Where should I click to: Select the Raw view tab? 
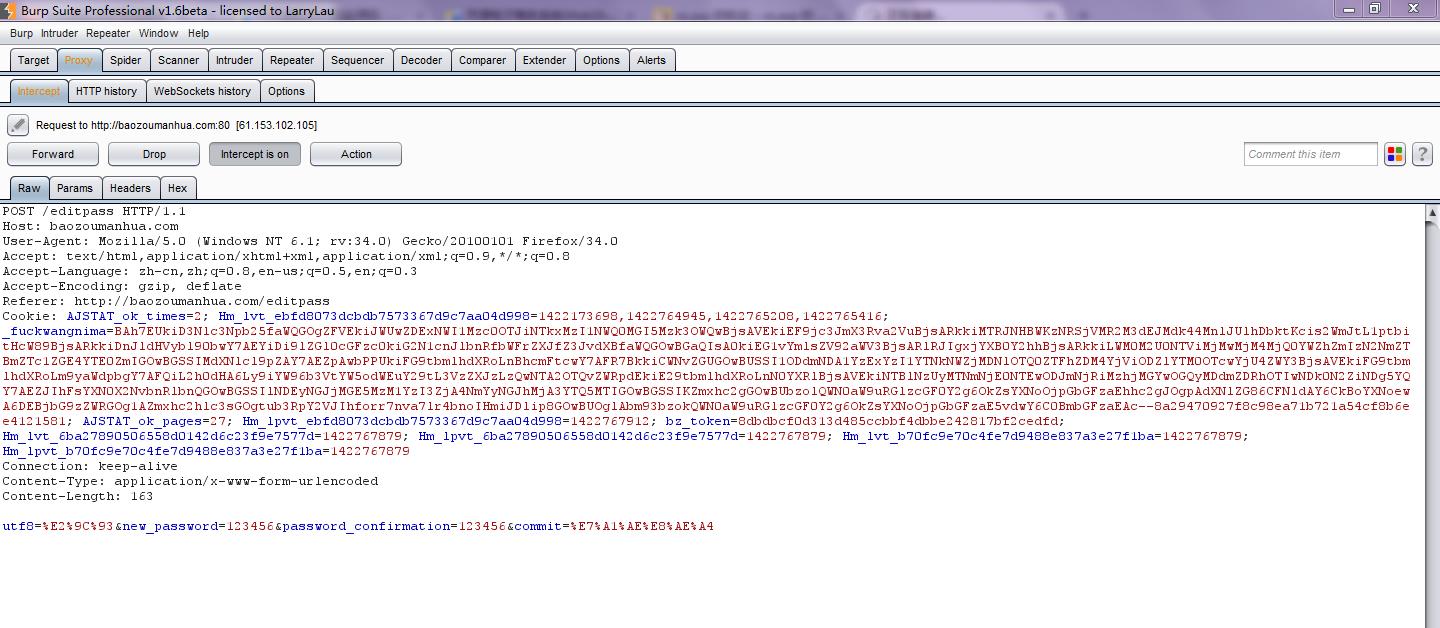click(x=30, y=188)
